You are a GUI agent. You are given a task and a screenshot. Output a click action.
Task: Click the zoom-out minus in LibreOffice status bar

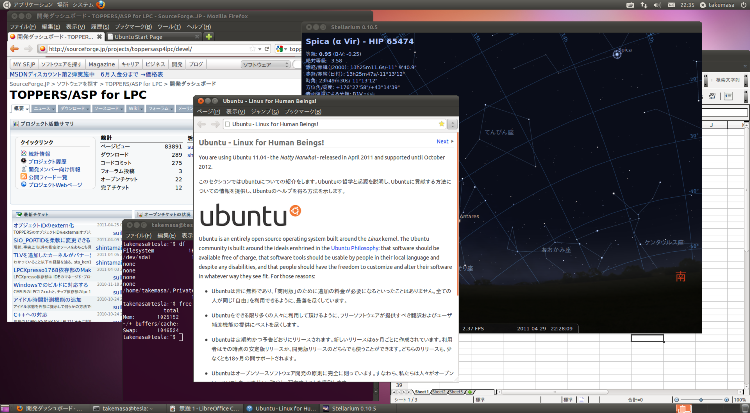click(x=676, y=399)
